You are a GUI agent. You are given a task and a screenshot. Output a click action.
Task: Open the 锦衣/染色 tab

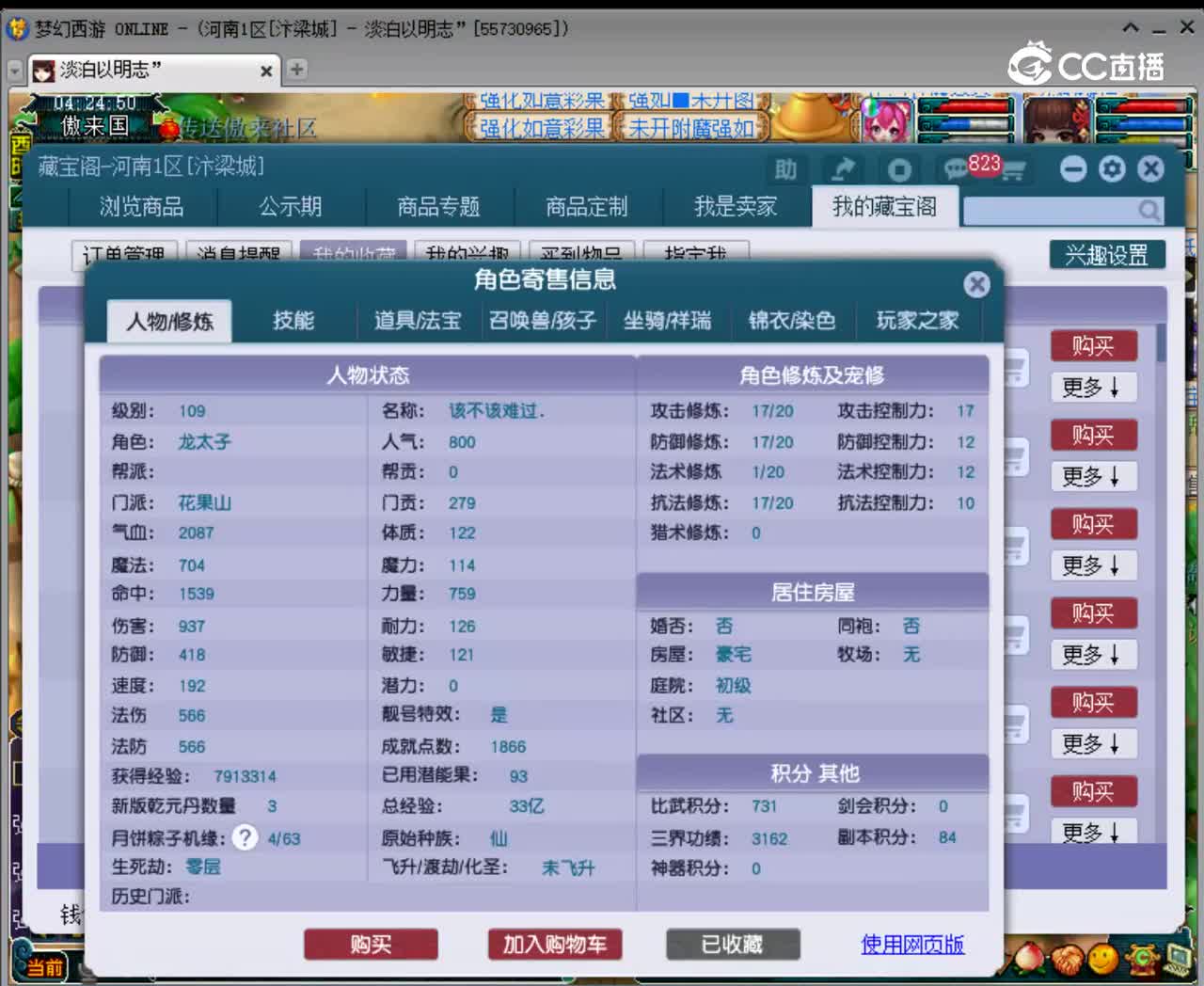tap(792, 320)
